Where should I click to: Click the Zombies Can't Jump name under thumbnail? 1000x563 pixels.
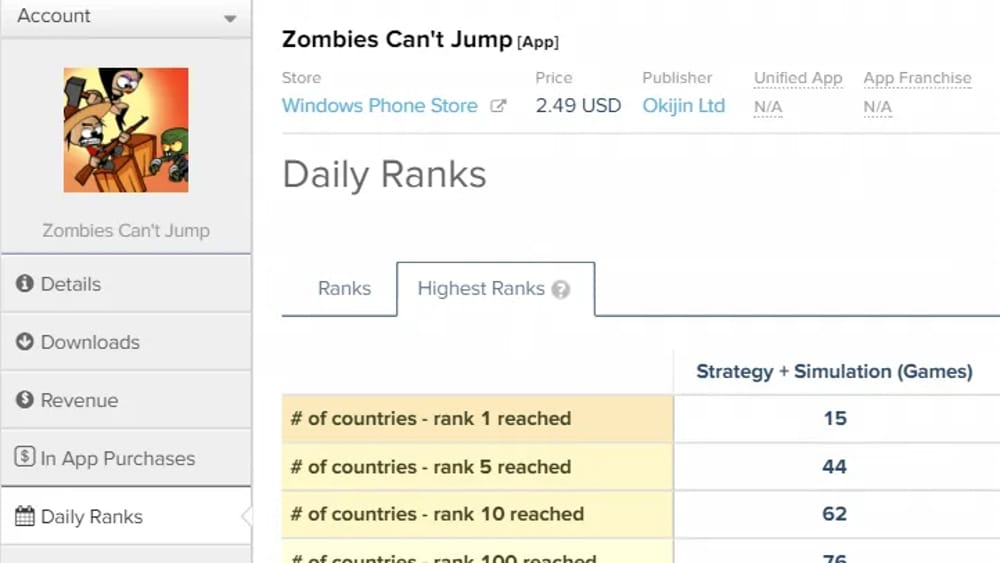[x=126, y=230]
